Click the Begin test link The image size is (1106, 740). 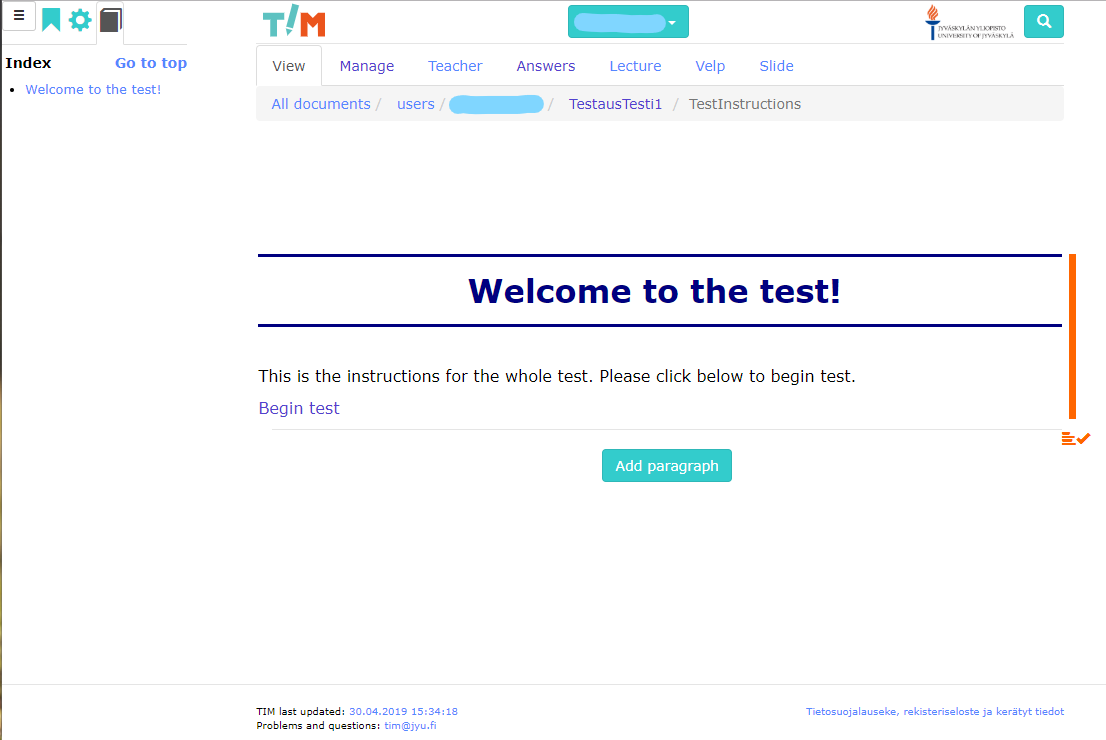298,408
